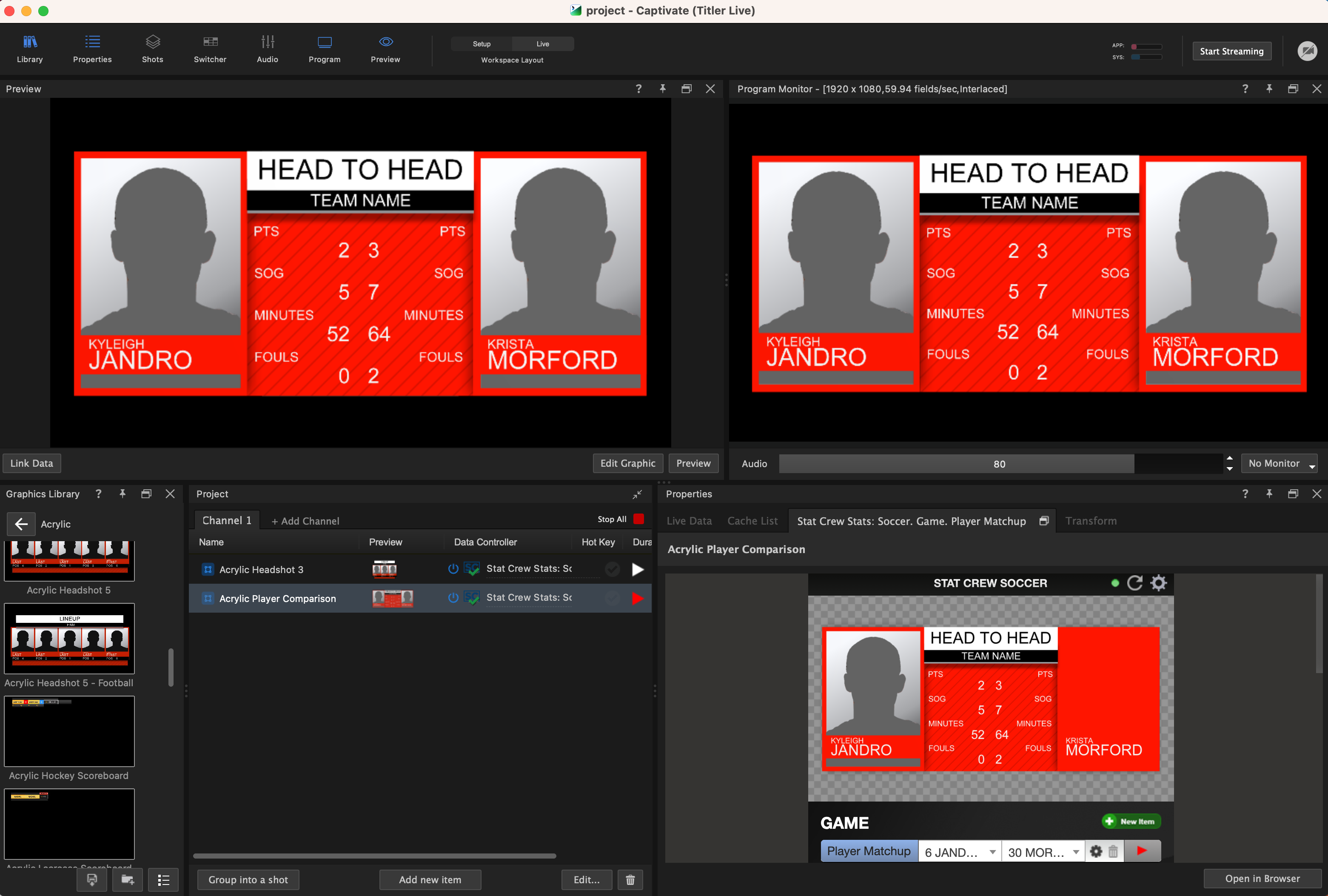Screen dimensions: 1328x896
Task: Open the 30 MOR player dropdown
Action: click(1042, 851)
